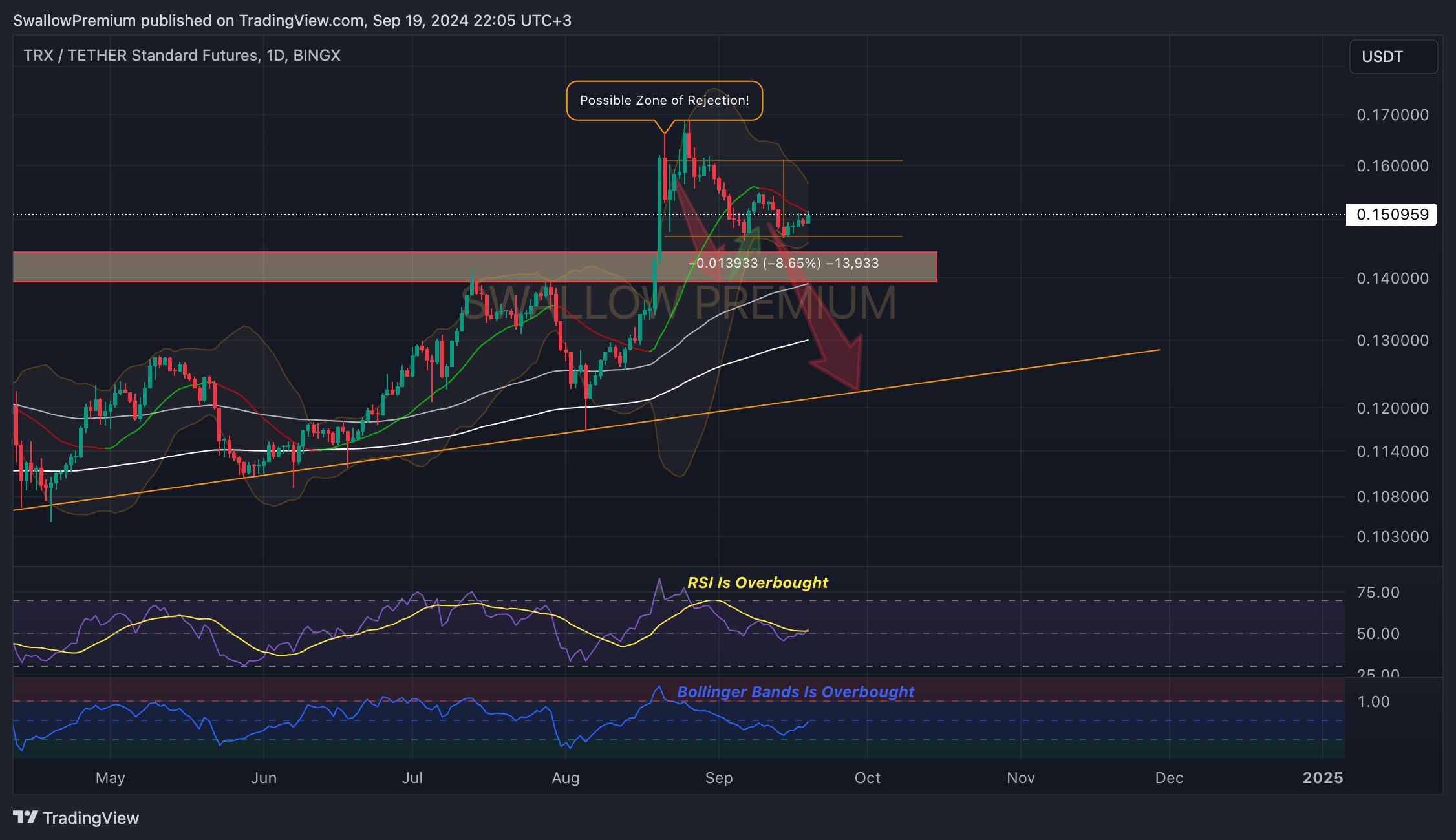Click the USDT currency button
The height and width of the screenshot is (840, 1456).
click(1393, 57)
